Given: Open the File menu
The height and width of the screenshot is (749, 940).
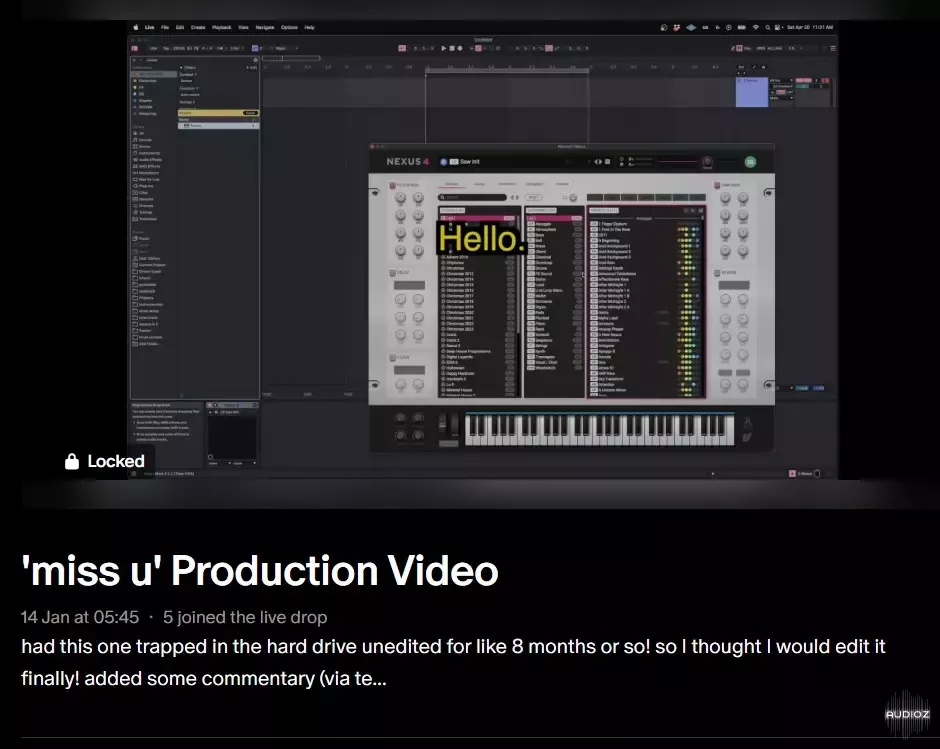Looking at the screenshot, I should (165, 28).
